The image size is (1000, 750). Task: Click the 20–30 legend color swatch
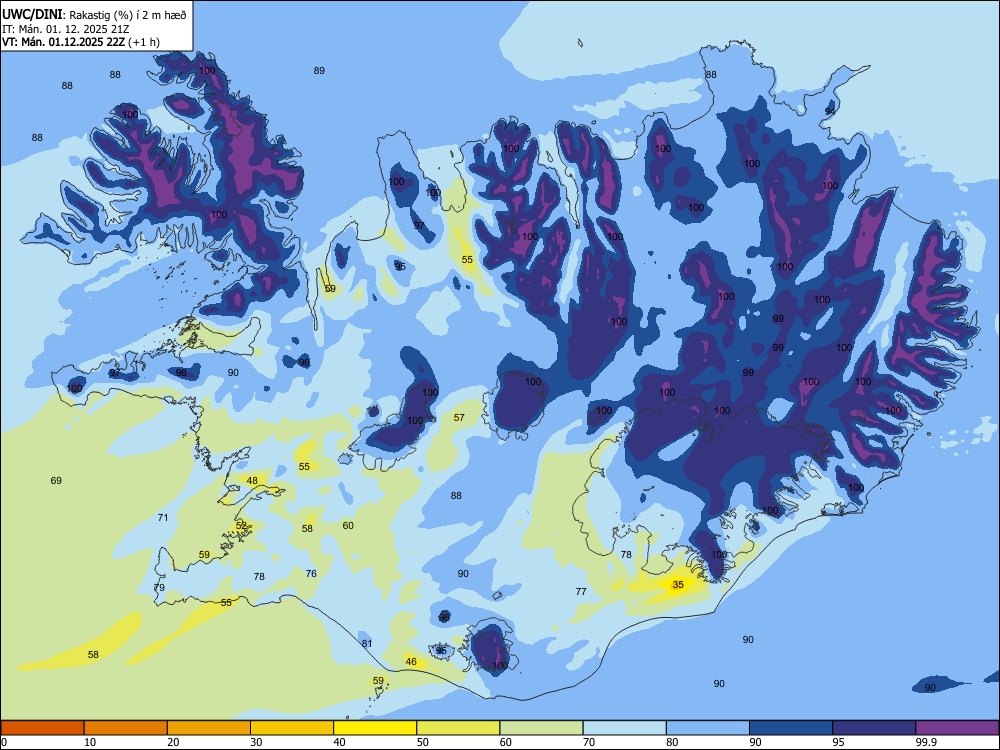(209, 728)
